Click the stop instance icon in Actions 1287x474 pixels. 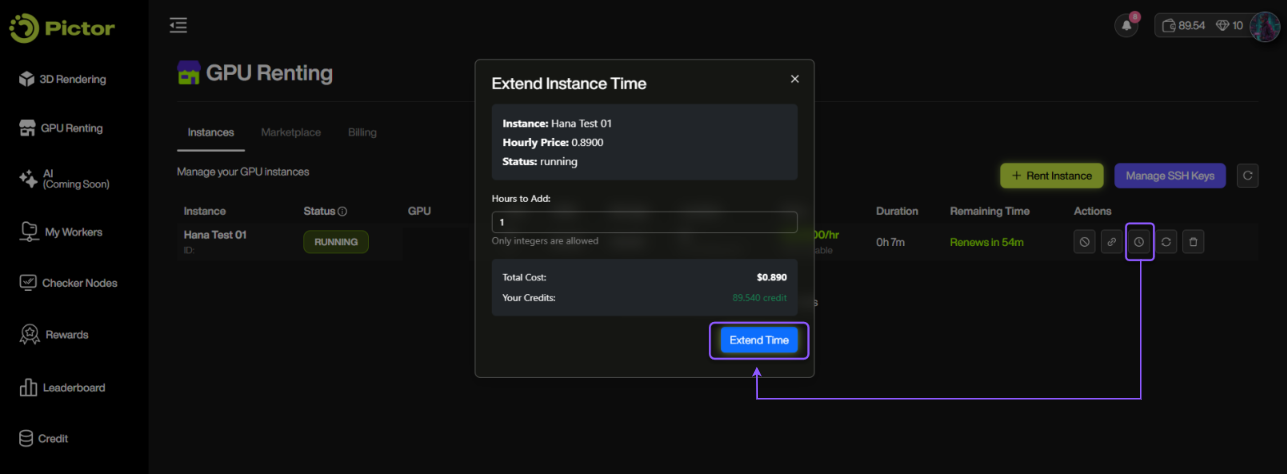(x=1083, y=242)
